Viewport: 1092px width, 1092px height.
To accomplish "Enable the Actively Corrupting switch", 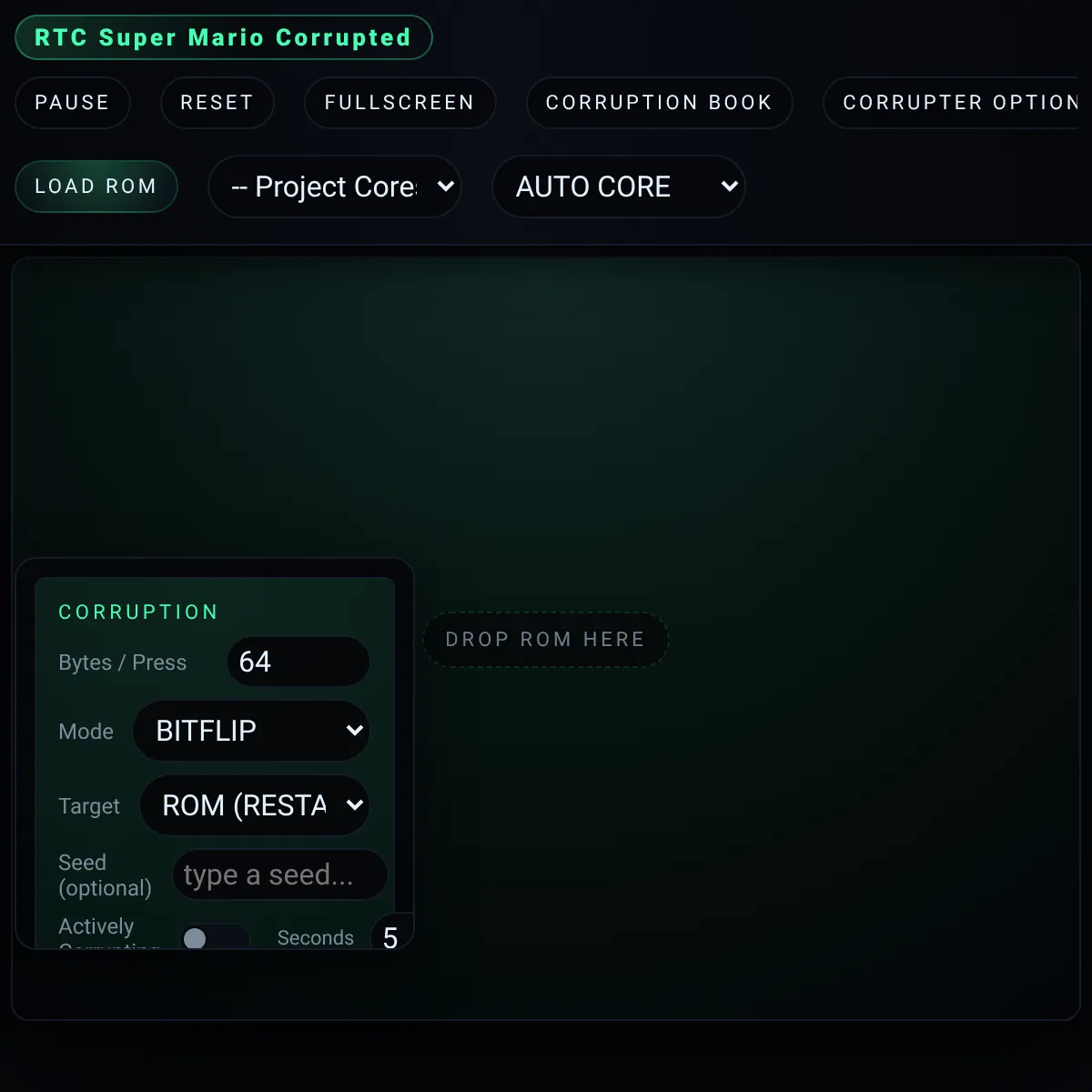I will click(x=215, y=937).
